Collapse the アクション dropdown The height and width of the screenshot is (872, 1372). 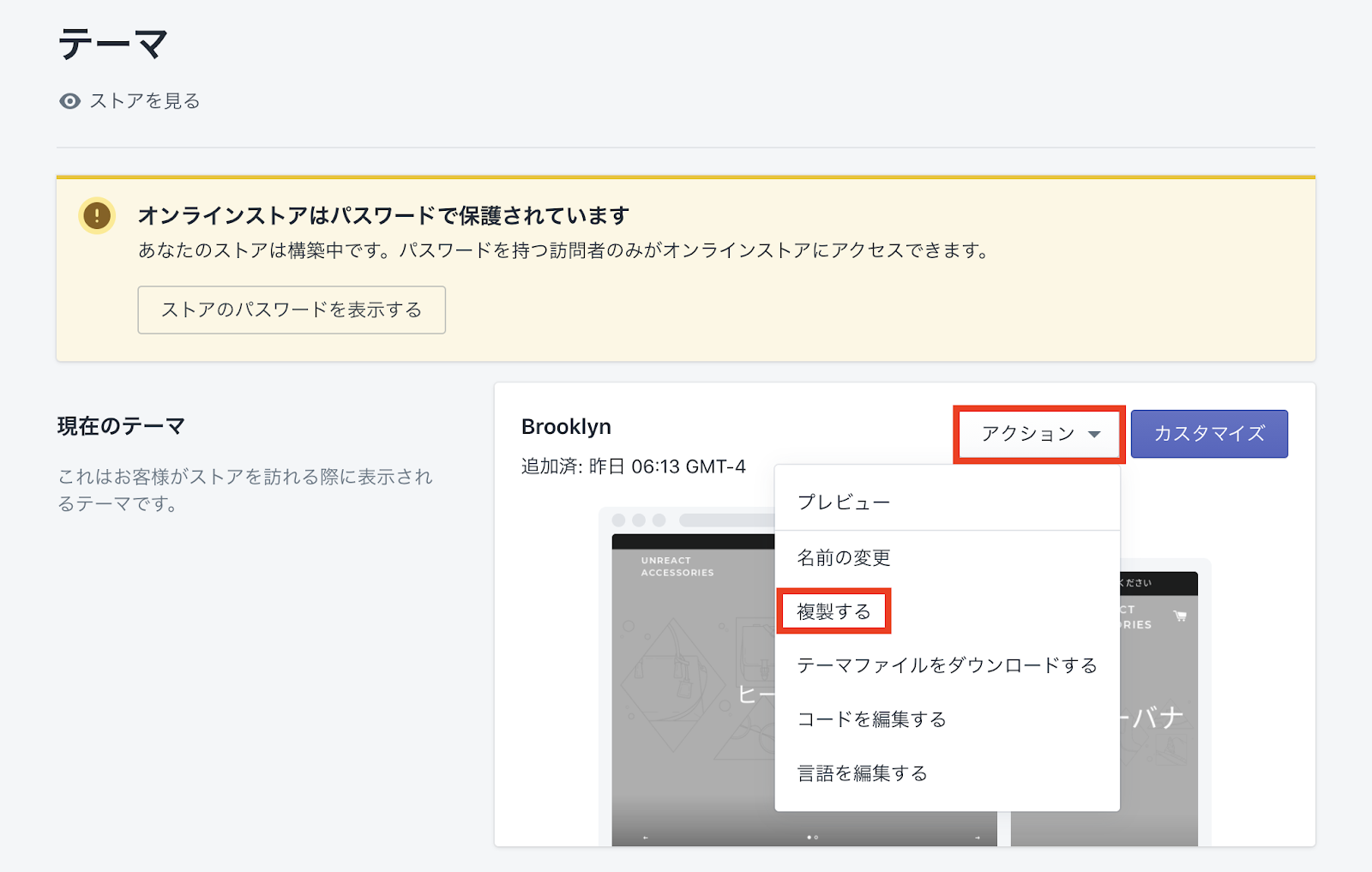coord(1039,434)
